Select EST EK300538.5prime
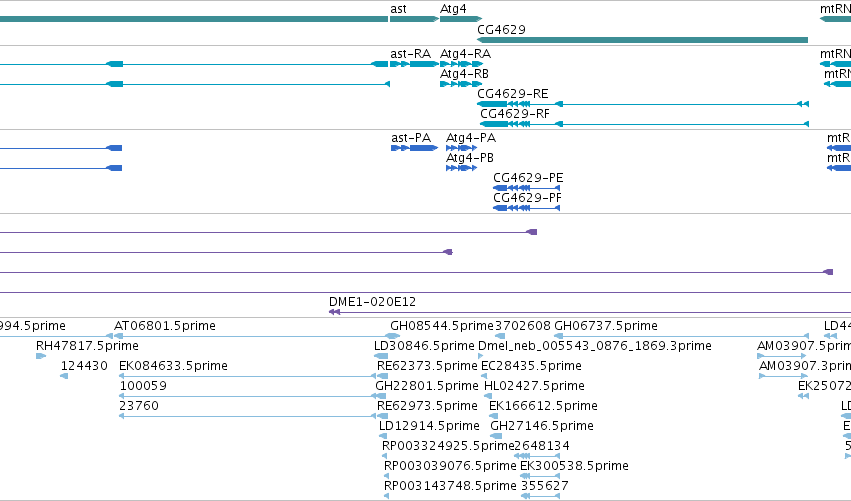 click(574, 466)
